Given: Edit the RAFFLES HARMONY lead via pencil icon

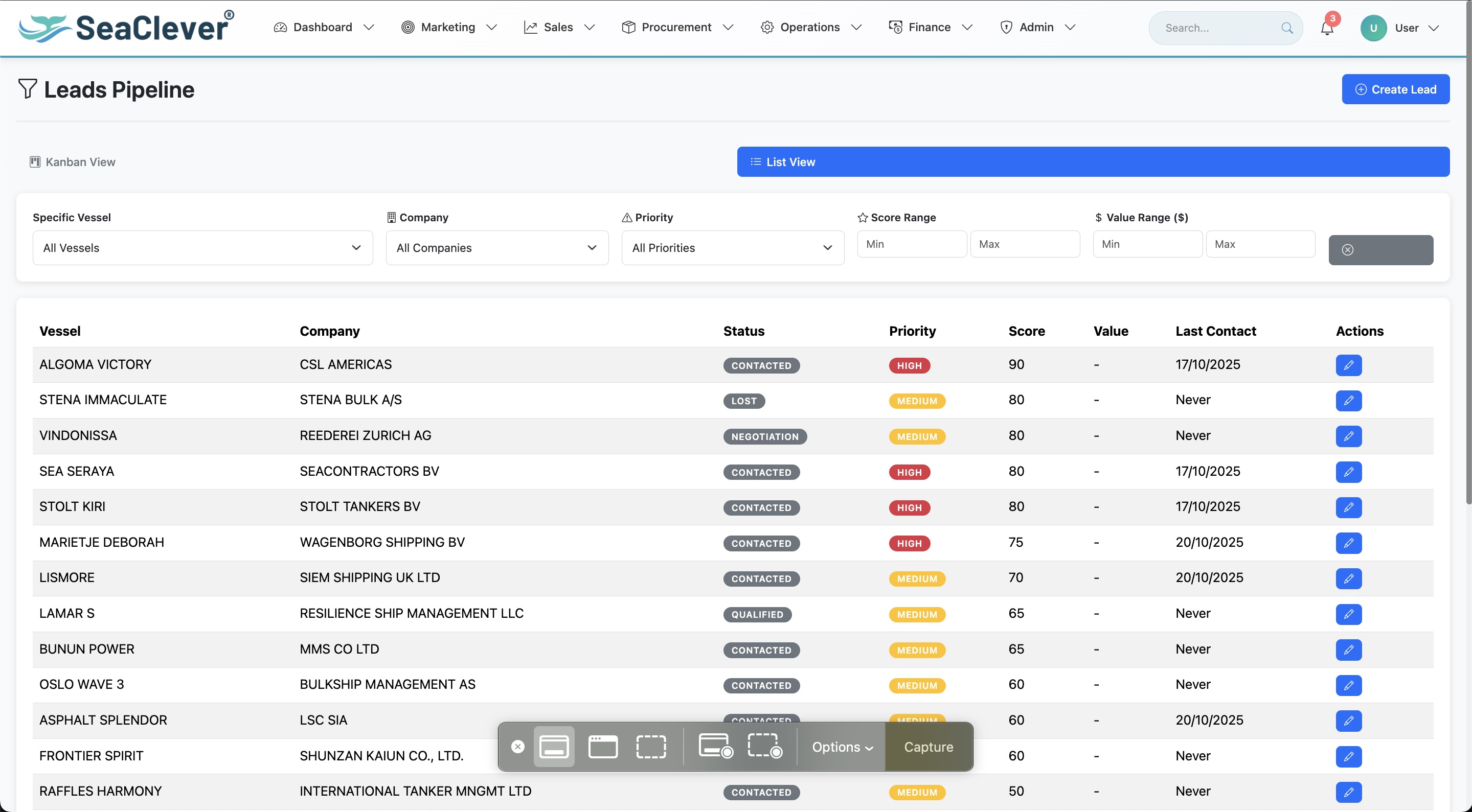Looking at the screenshot, I should [1349, 792].
